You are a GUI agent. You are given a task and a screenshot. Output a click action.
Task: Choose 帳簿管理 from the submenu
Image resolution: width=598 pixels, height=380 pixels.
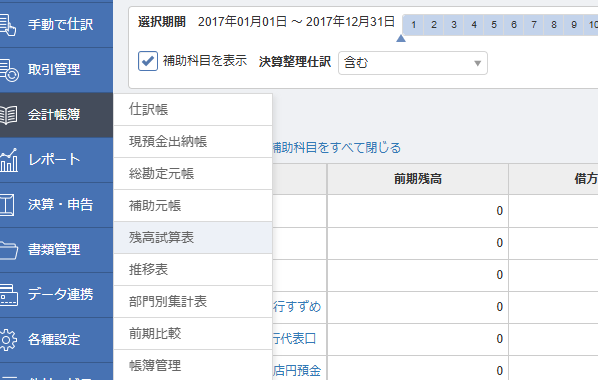[193, 366]
